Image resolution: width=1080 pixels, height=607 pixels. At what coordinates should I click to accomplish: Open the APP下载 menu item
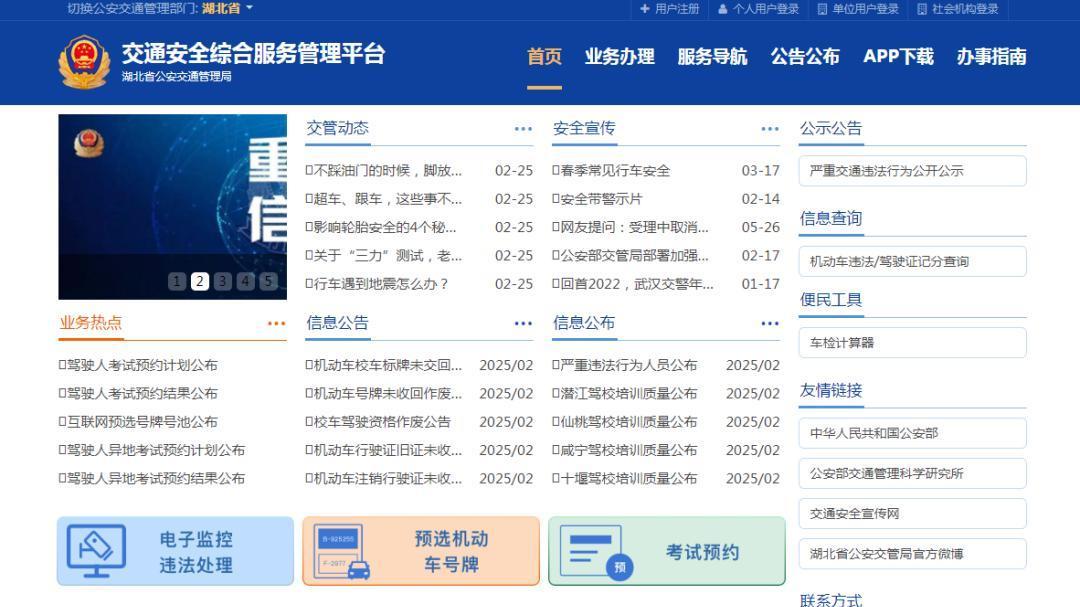[898, 57]
